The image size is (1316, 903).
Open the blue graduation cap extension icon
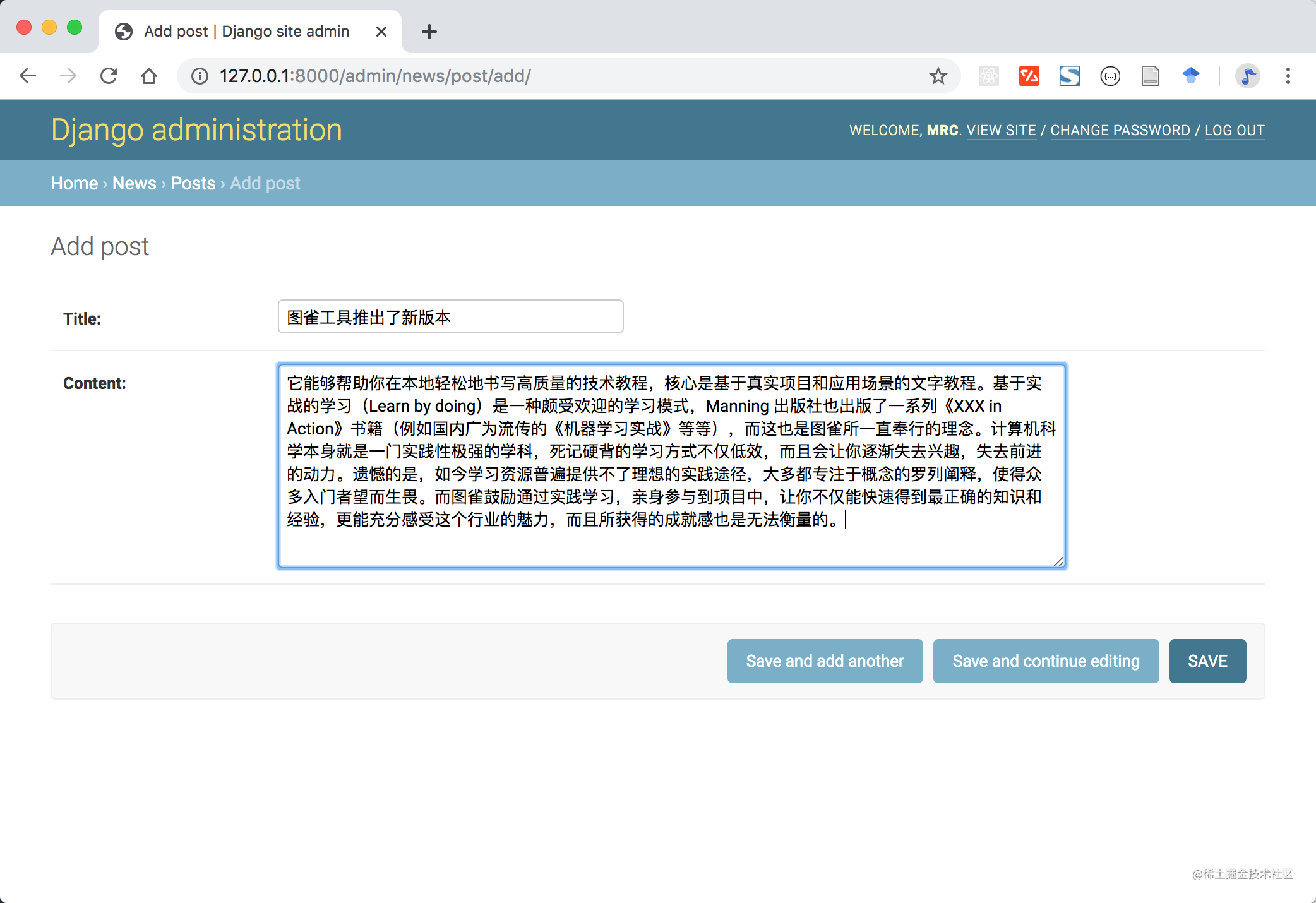coord(1191,76)
